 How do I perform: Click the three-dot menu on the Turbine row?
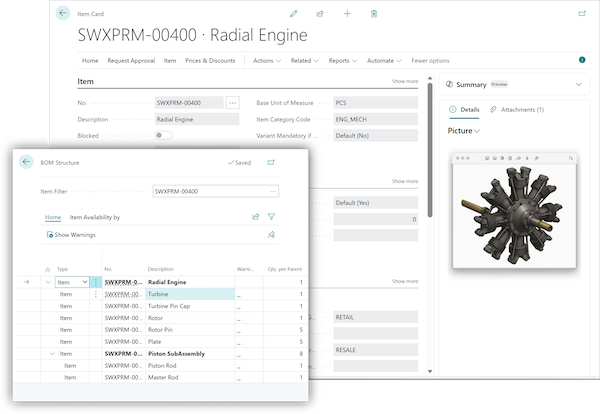pos(96,294)
